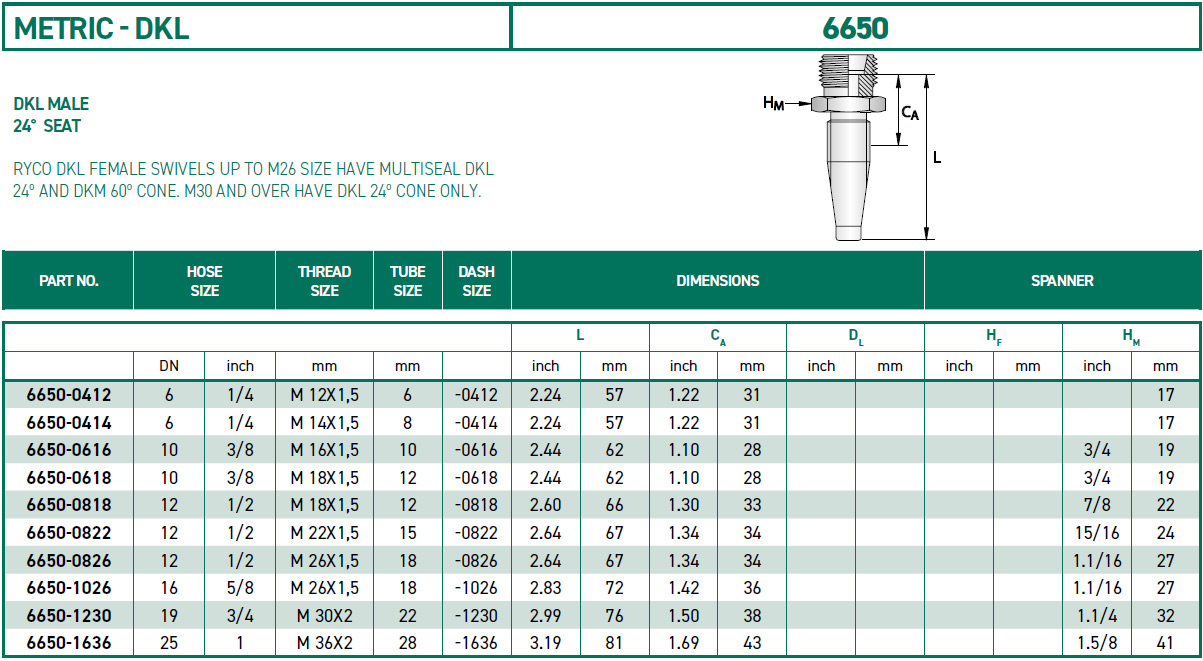Click L inch value 2.99
1203x661 pixels.
point(546,615)
